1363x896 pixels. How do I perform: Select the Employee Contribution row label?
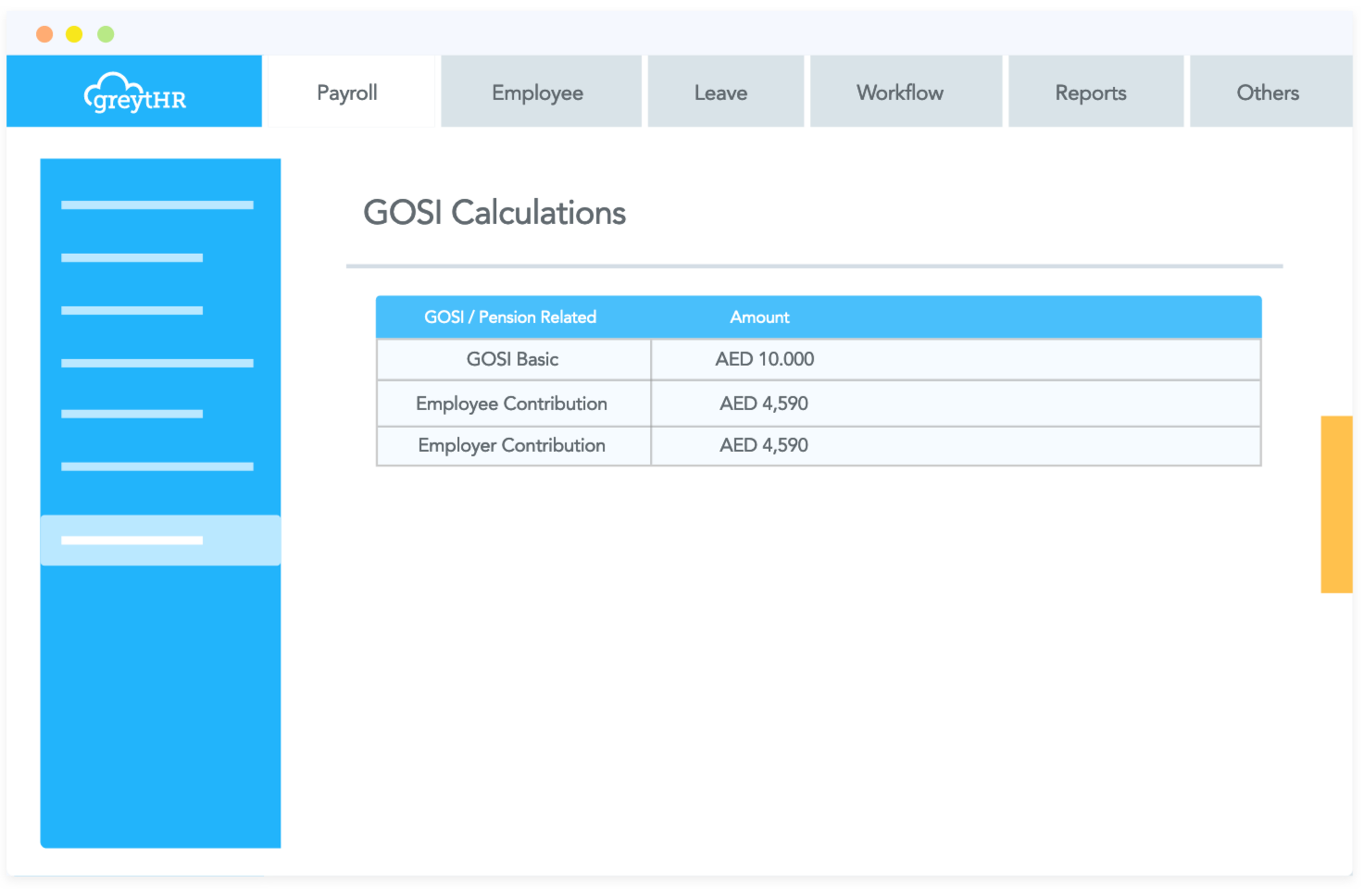point(511,404)
